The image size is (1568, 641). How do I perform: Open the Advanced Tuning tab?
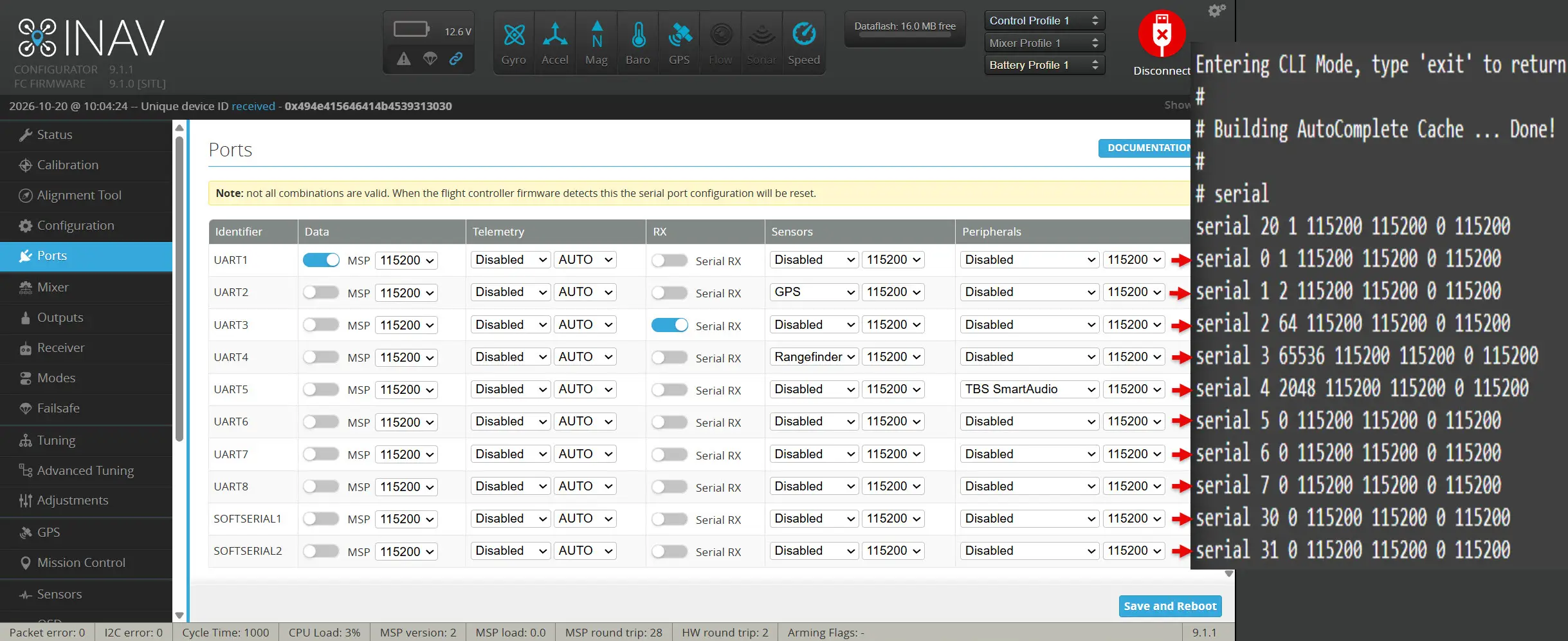point(86,471)
